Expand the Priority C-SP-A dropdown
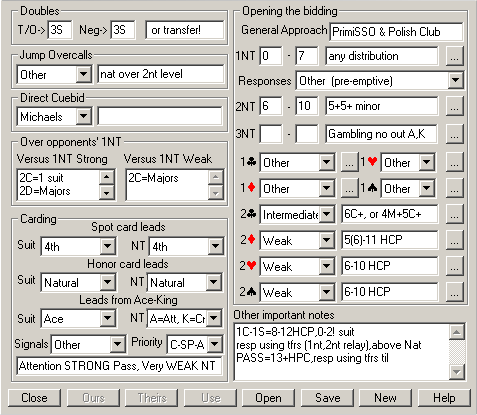 (215, 344)
